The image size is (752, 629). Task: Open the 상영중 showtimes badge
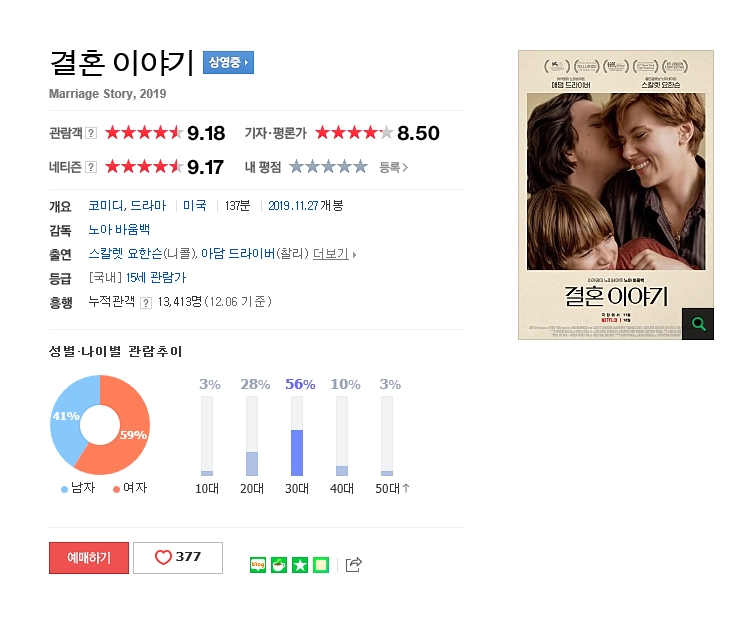click(228, 62)
